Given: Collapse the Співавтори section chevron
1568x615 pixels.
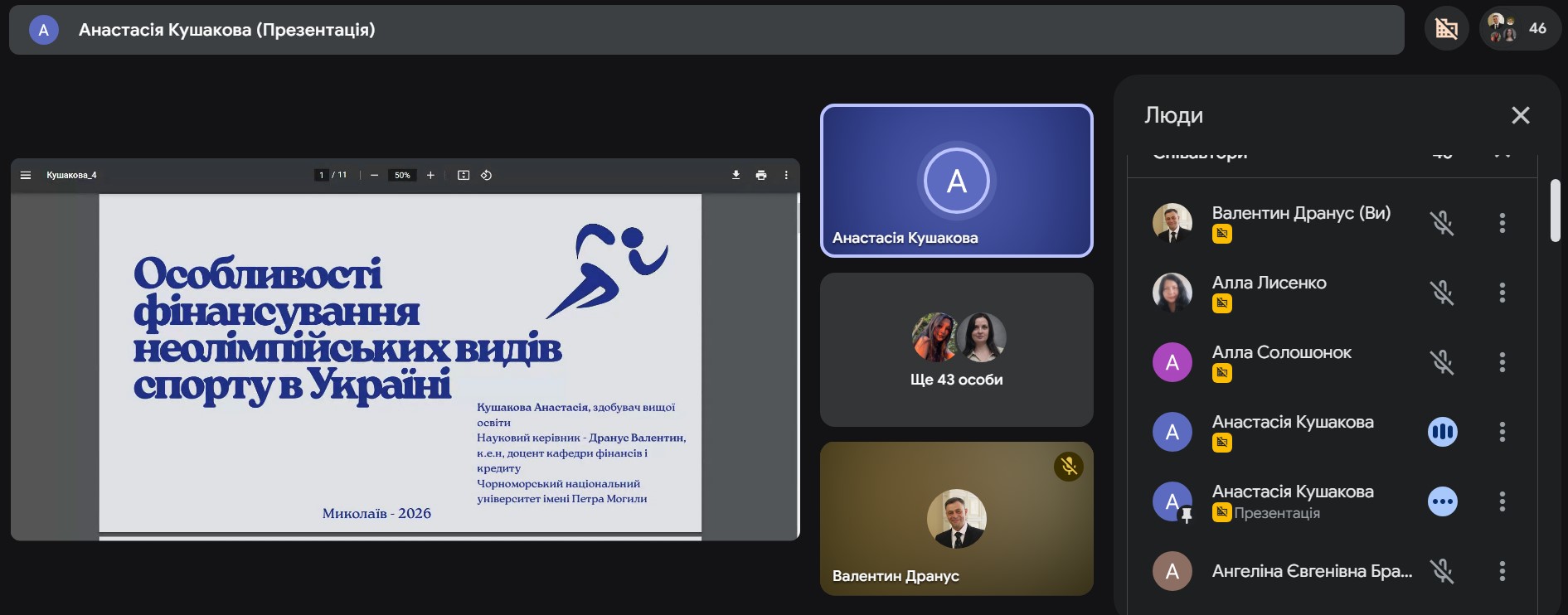Looking at the screenshot, I should coord(1502,155).
